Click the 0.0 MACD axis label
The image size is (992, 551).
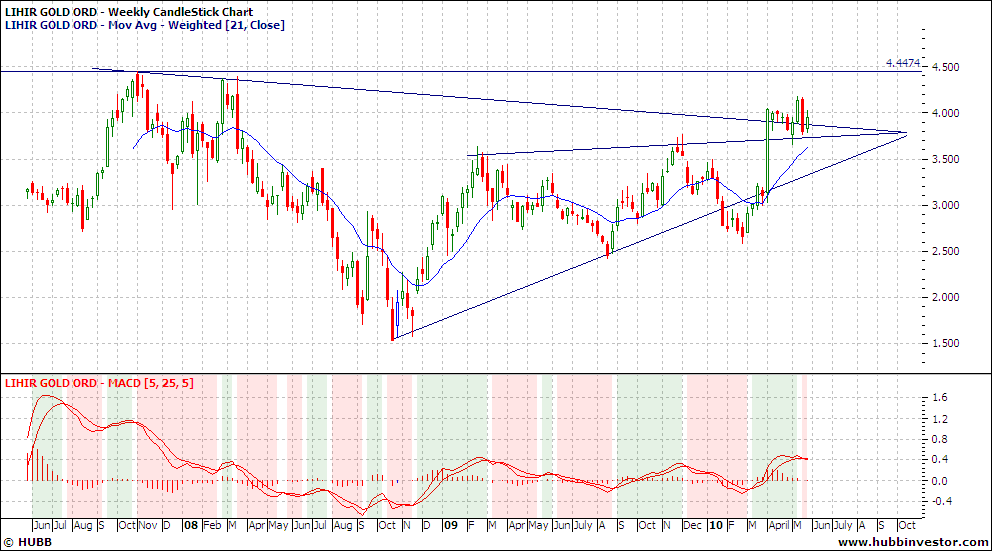940,481
